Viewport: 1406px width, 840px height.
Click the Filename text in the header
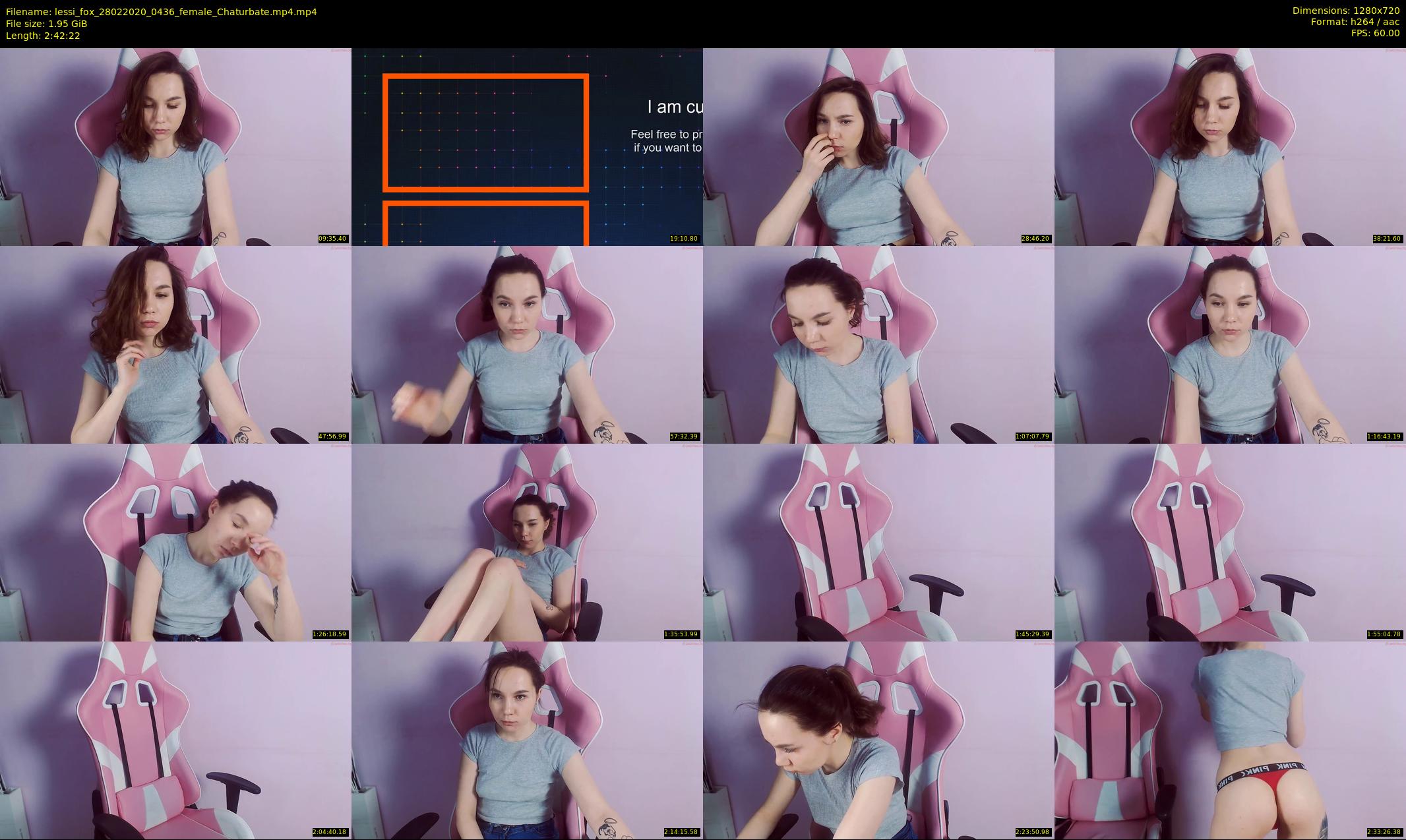tap(161, 12)
